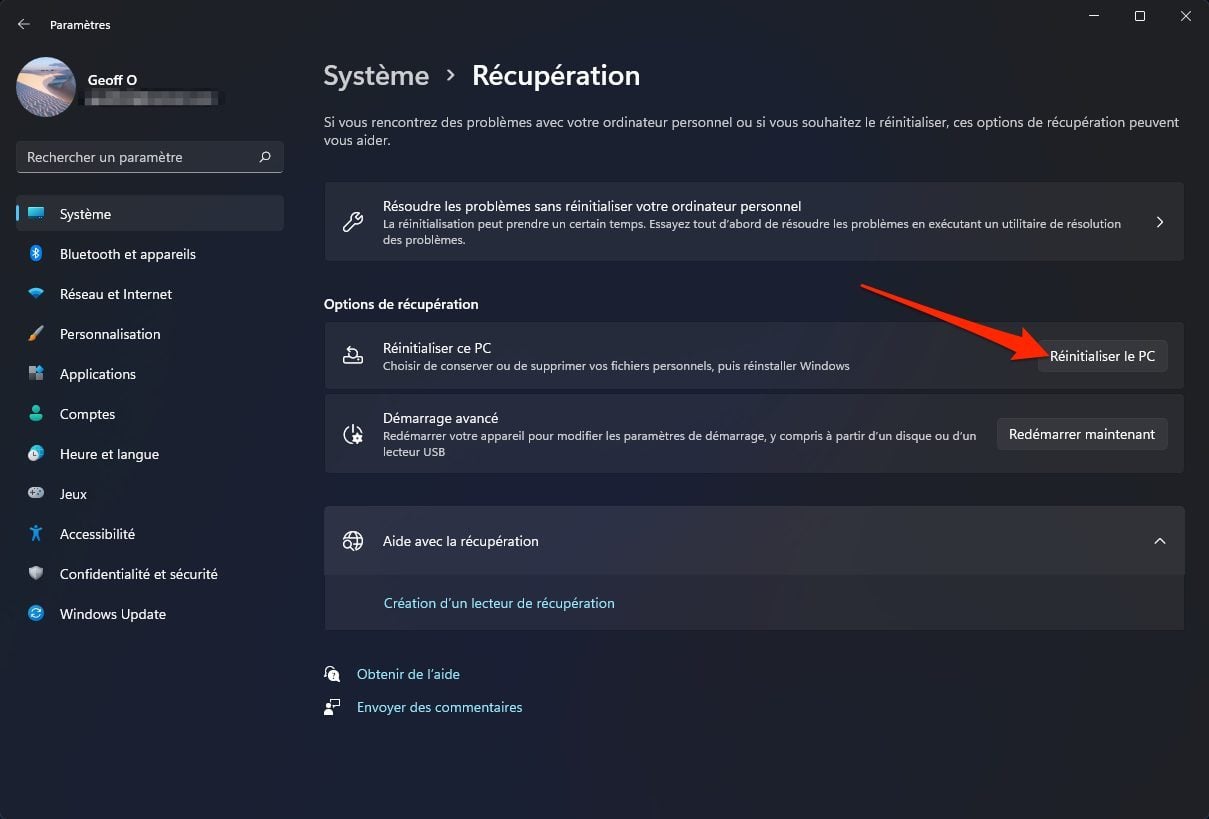This screenshot has width=1209, height=819.
Task: Click the back arrow icon beside Paramètres
Action: pos(24,24)
